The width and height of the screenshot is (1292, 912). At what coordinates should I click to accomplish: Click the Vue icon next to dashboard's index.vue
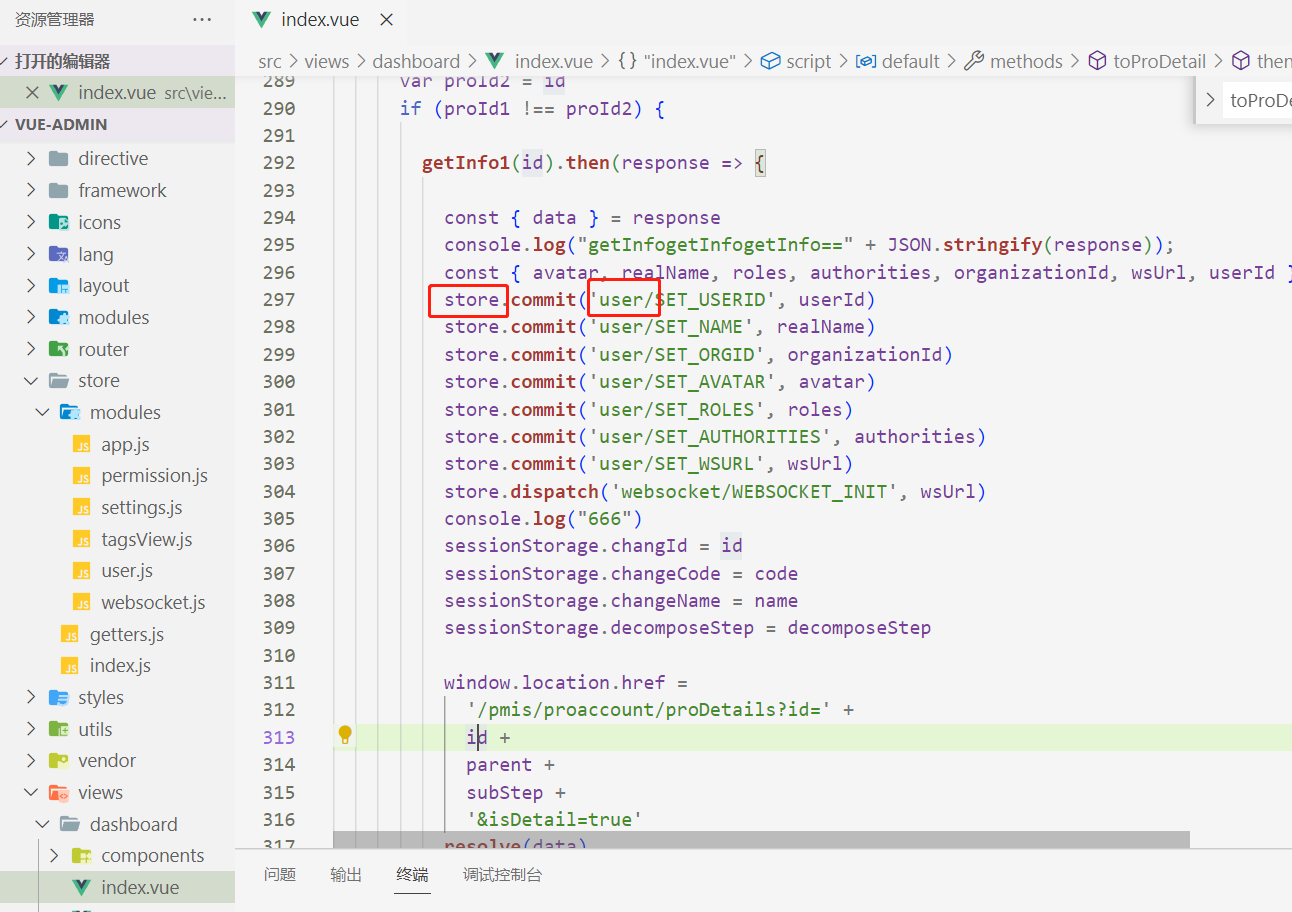[79, 887]
